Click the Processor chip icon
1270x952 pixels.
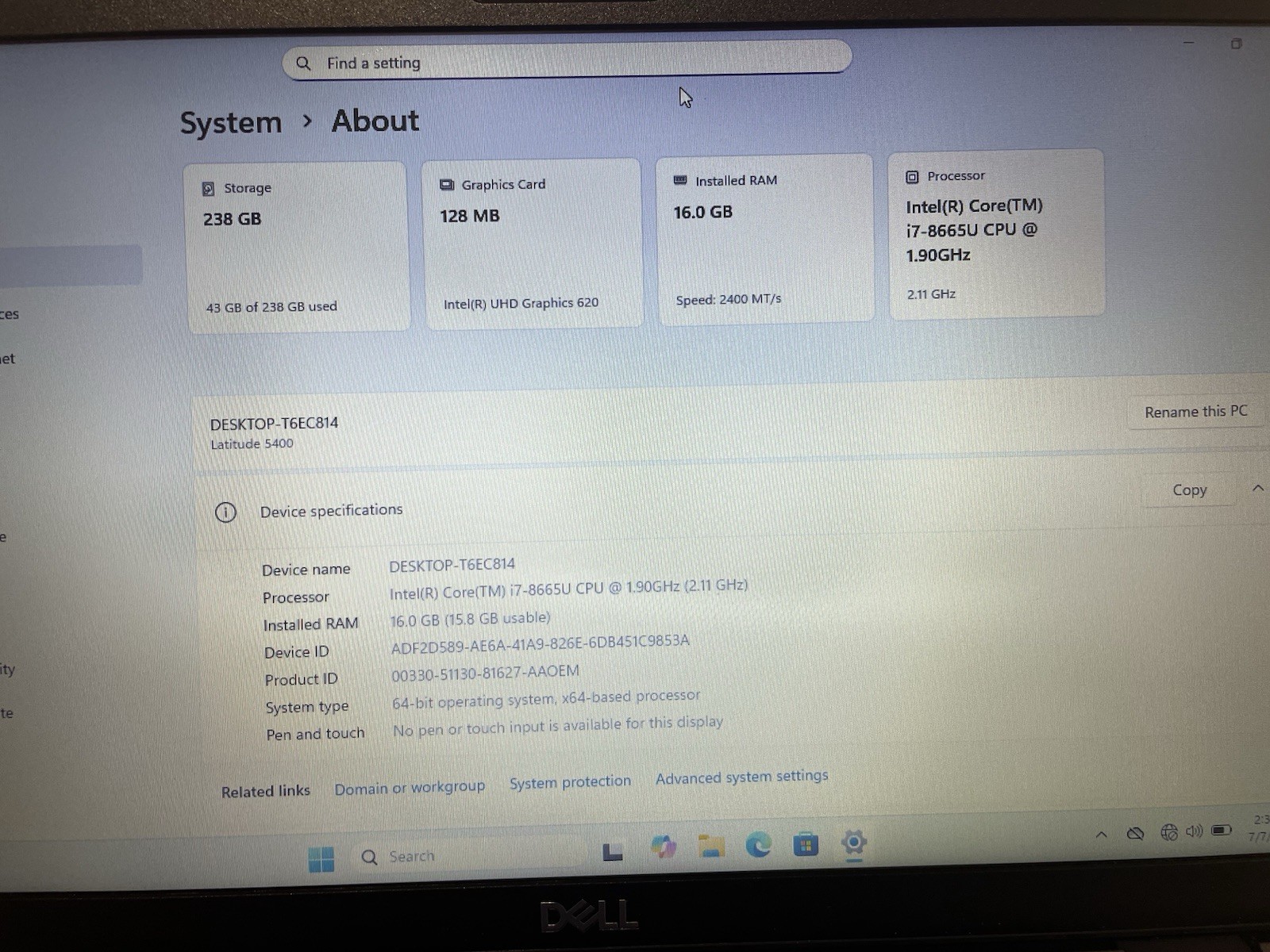coord(913,177)
